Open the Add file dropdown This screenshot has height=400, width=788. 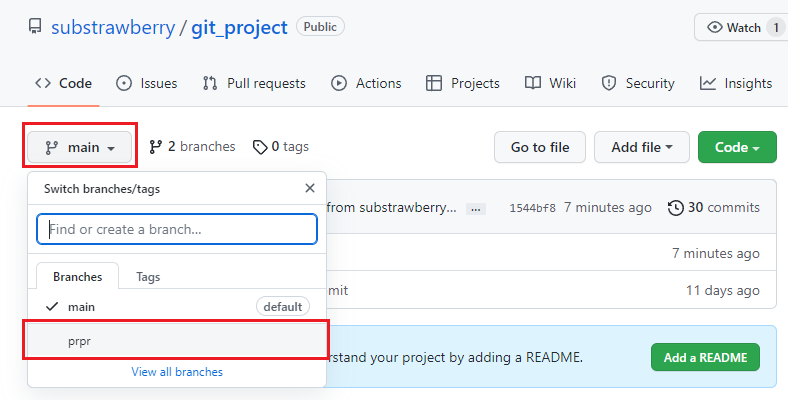tap(642, 147)
